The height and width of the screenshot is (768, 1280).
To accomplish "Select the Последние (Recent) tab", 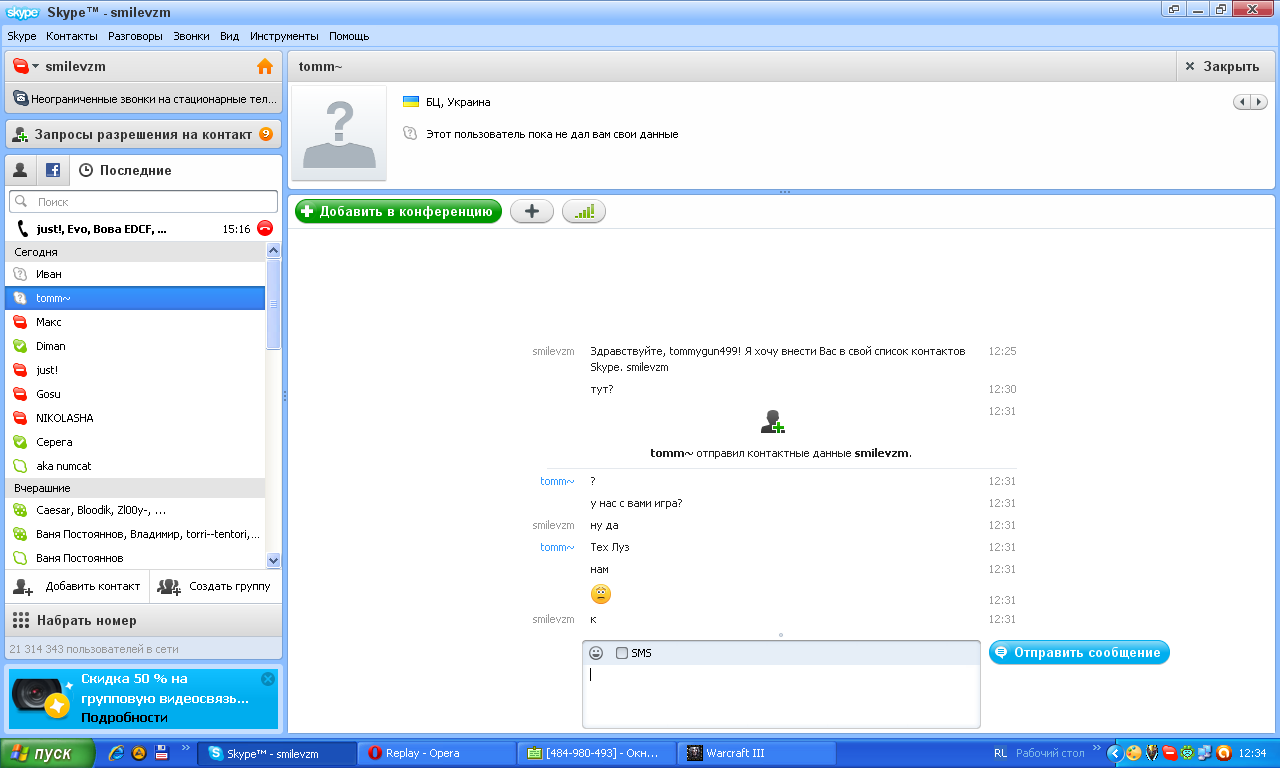I will 125,170.
